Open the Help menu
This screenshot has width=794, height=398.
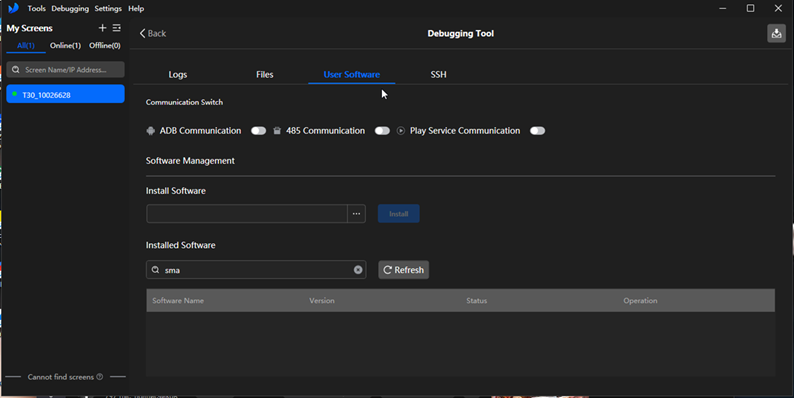pos(136,9)
